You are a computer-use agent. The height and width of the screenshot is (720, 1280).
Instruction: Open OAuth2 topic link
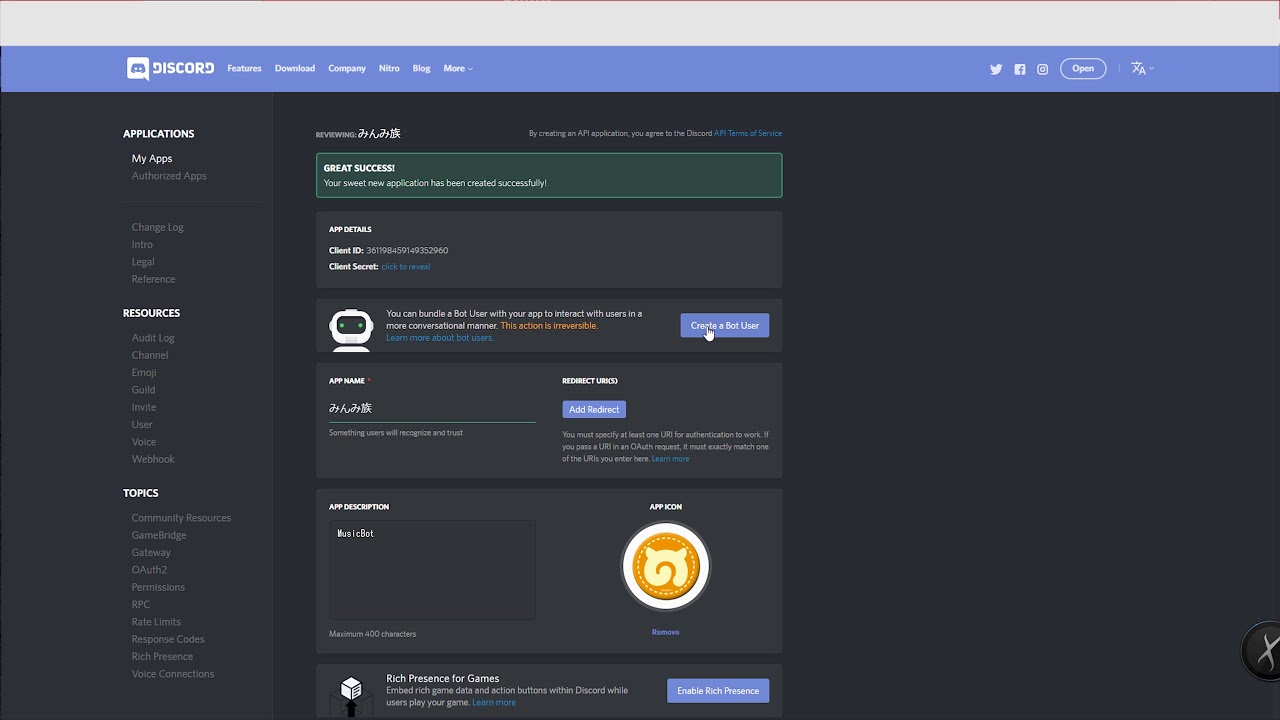click(148, 570)
